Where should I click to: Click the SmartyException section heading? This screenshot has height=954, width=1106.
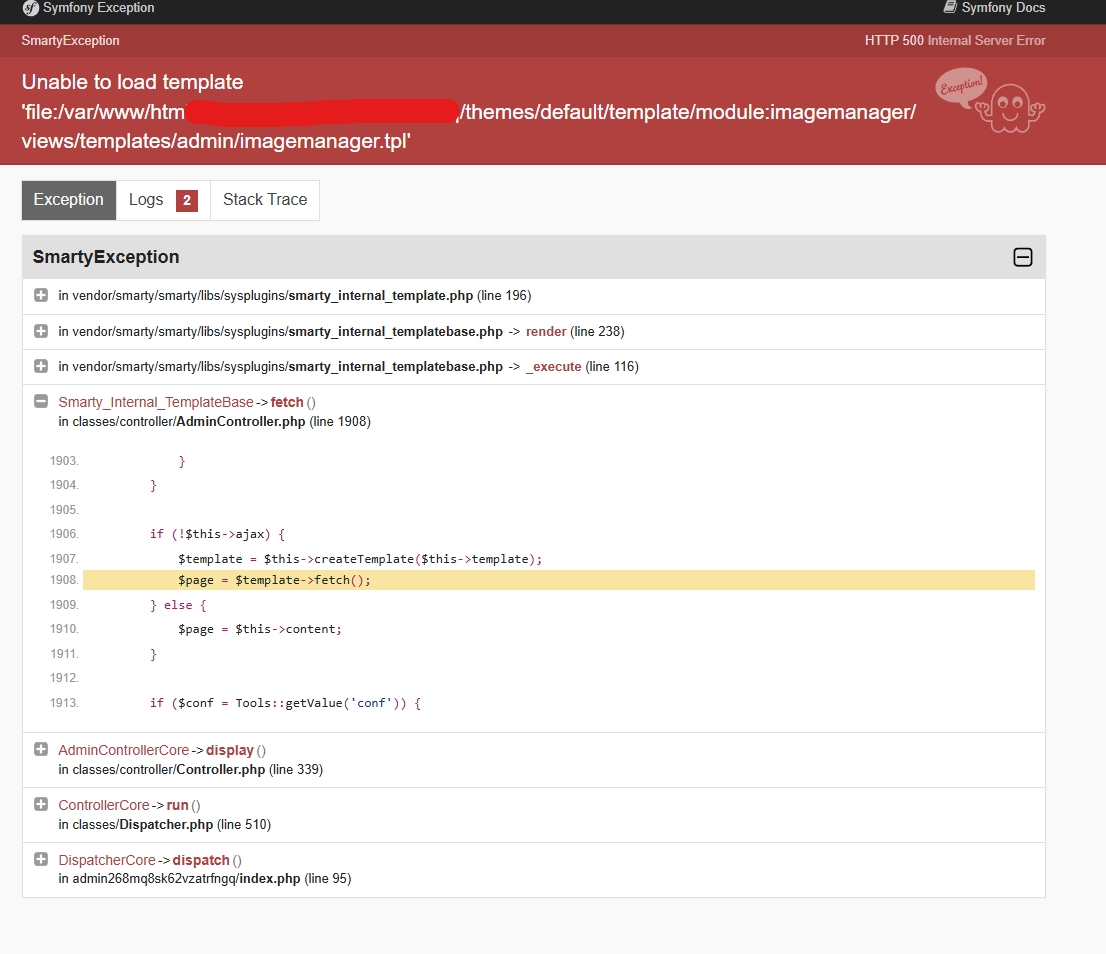106,257
